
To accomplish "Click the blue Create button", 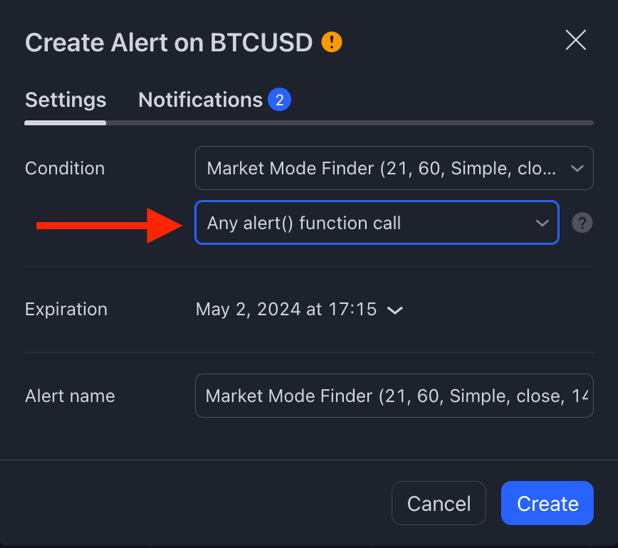I will click(x=547, y=503).
